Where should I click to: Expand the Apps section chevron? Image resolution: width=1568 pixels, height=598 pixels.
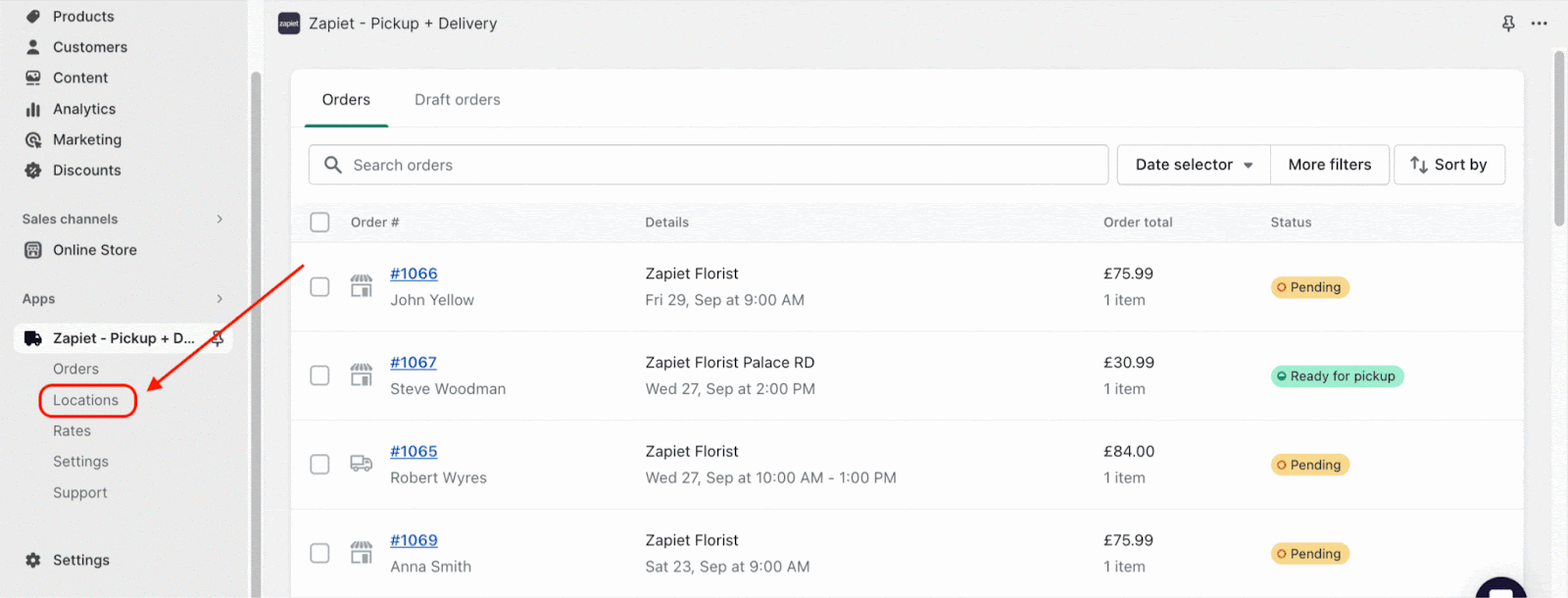click(x=220, y=299)
